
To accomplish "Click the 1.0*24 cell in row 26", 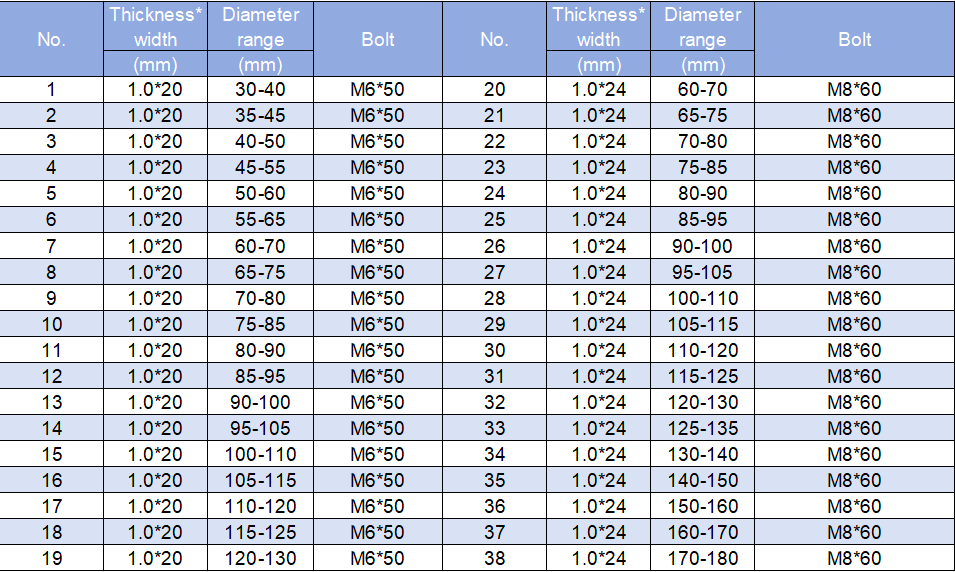I will point(598,246).
